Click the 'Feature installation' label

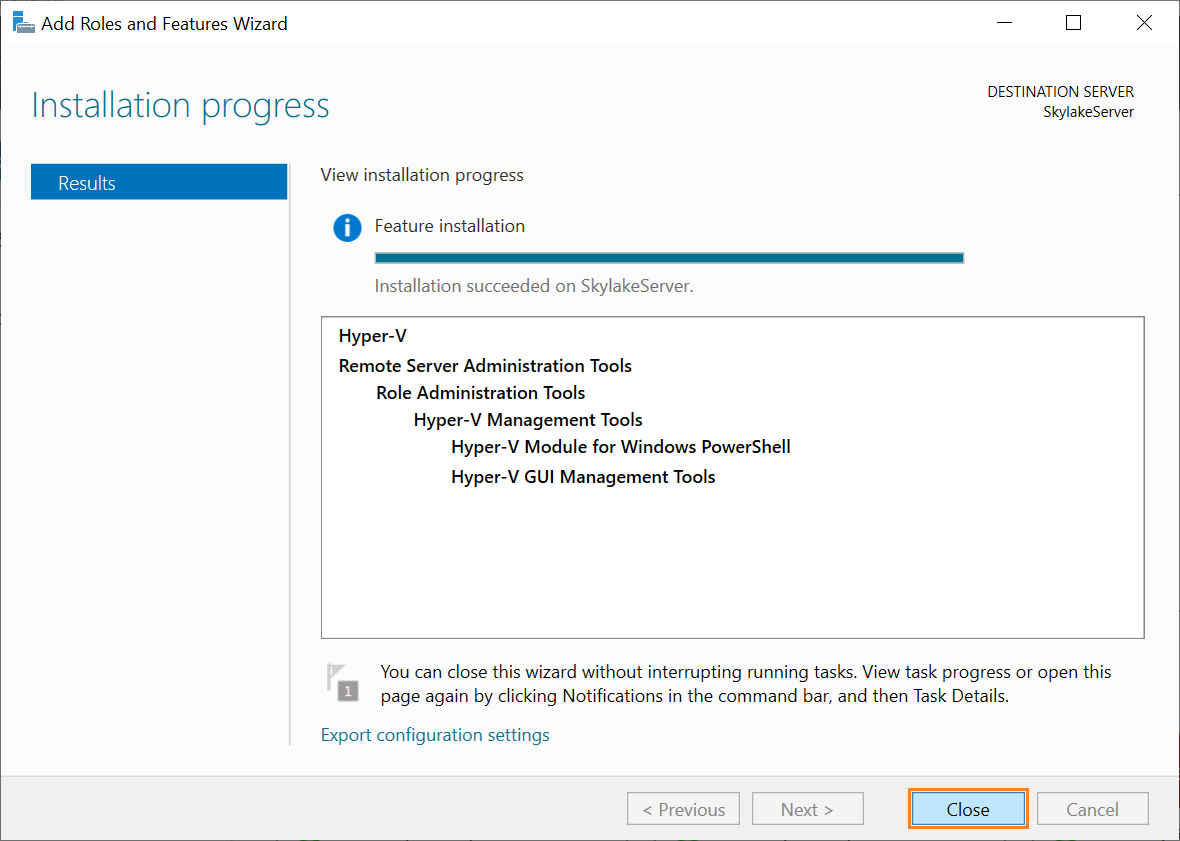click(449, 226)
